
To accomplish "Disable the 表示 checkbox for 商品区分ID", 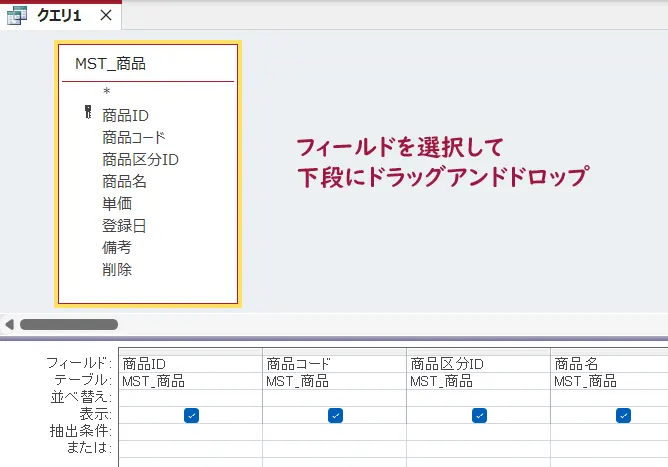I will [479, 415].
